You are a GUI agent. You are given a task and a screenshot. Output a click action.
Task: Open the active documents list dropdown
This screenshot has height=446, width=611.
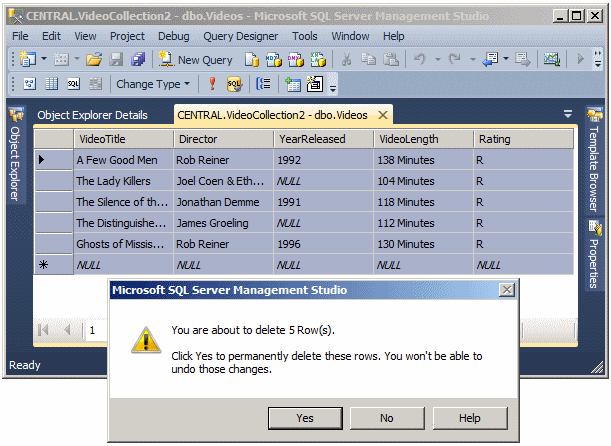tap(568, 114)
